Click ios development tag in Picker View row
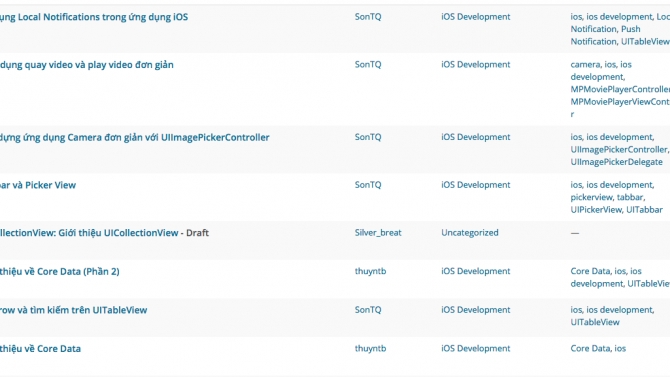Screen dimensions: 670x377 pyautogui.click(x=619, y=185)
